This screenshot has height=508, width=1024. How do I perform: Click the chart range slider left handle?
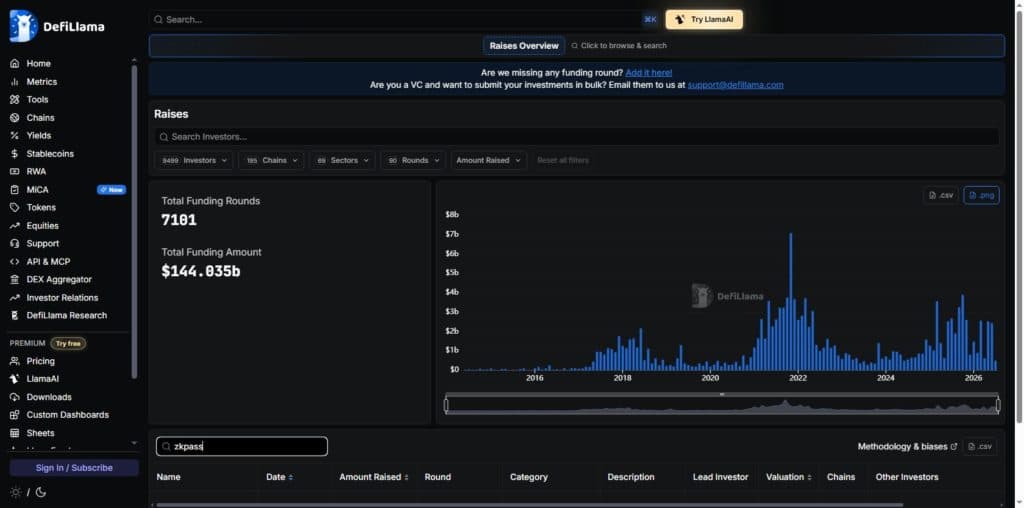(x=446, y=405)
